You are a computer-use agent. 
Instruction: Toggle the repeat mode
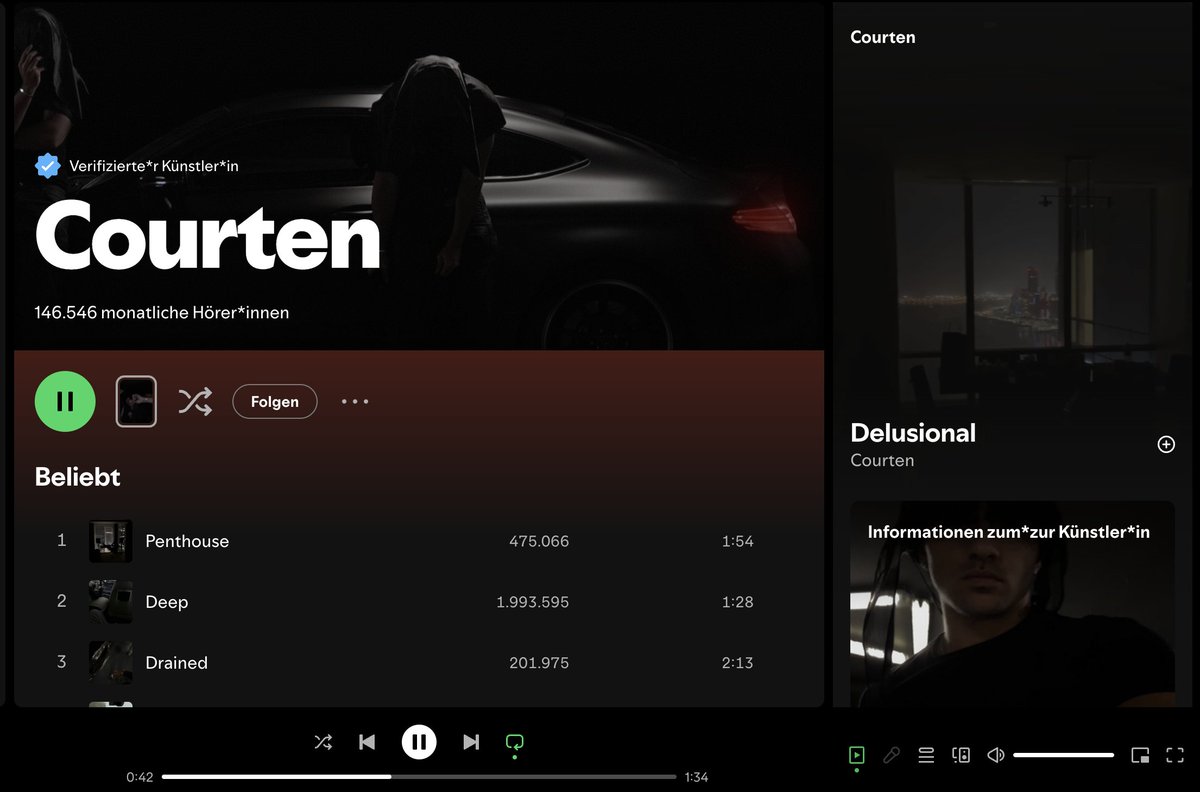[x=515, y=742]
